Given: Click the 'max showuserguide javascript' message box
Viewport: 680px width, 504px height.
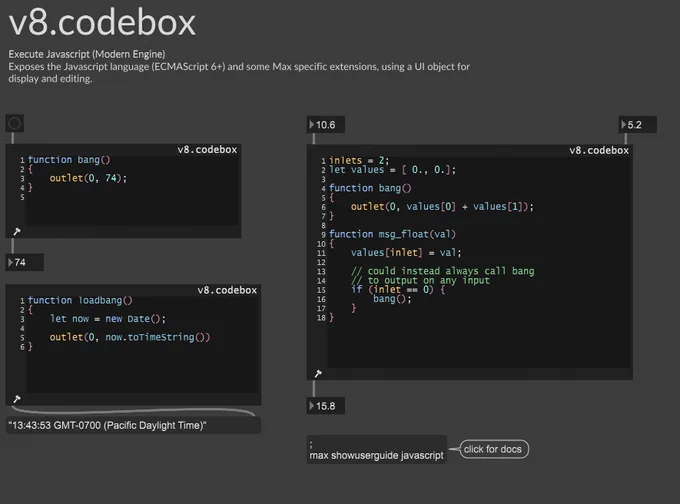Looking at the screenshot, I should point(376,450).
